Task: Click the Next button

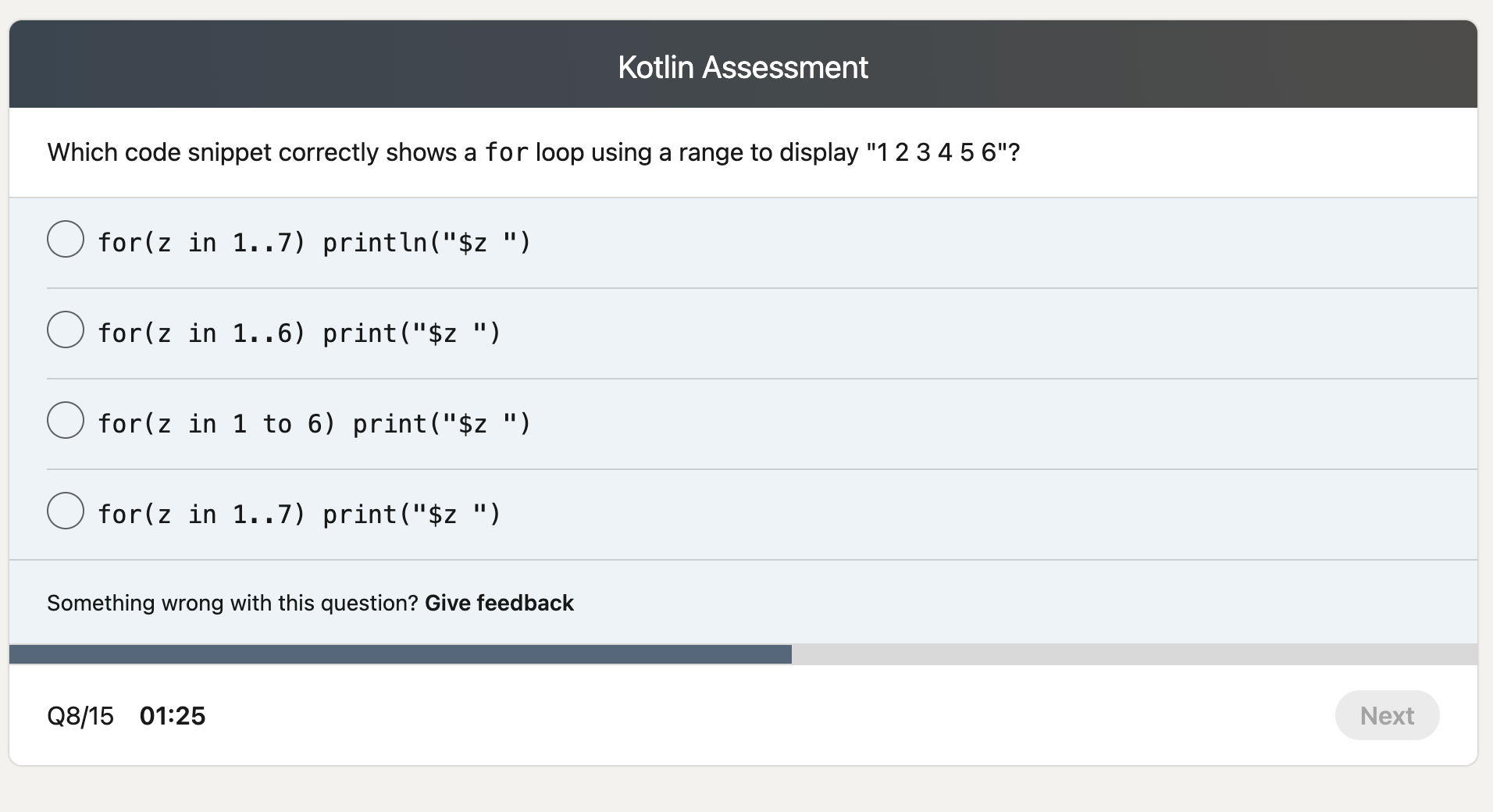Action: coord(1387,715)
